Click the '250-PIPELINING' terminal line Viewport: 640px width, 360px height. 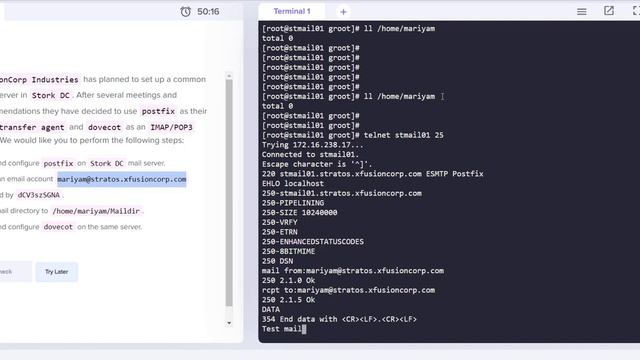[x=293, y=203]
